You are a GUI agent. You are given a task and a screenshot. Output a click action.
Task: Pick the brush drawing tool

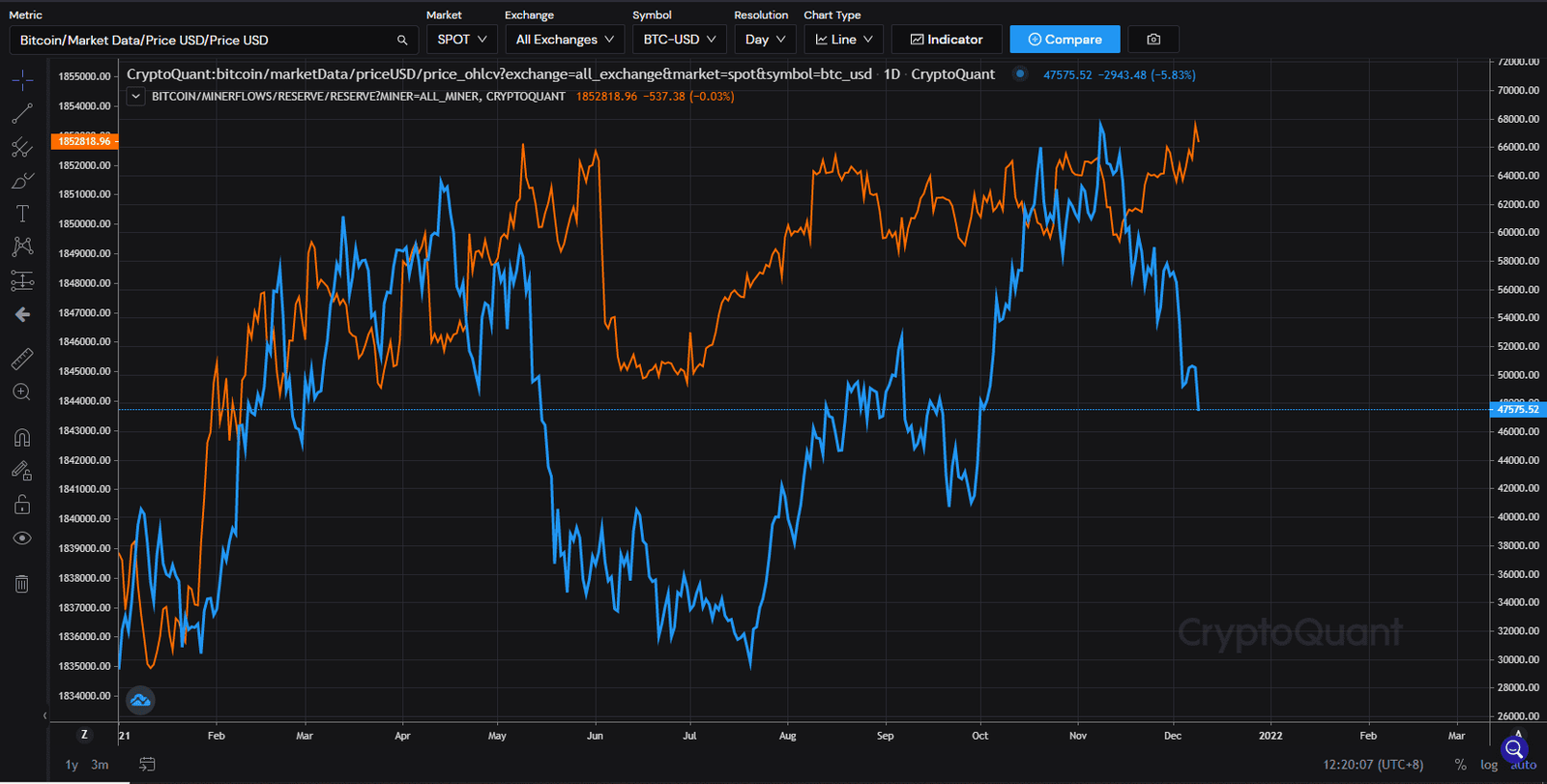click(x=22, y=181)
